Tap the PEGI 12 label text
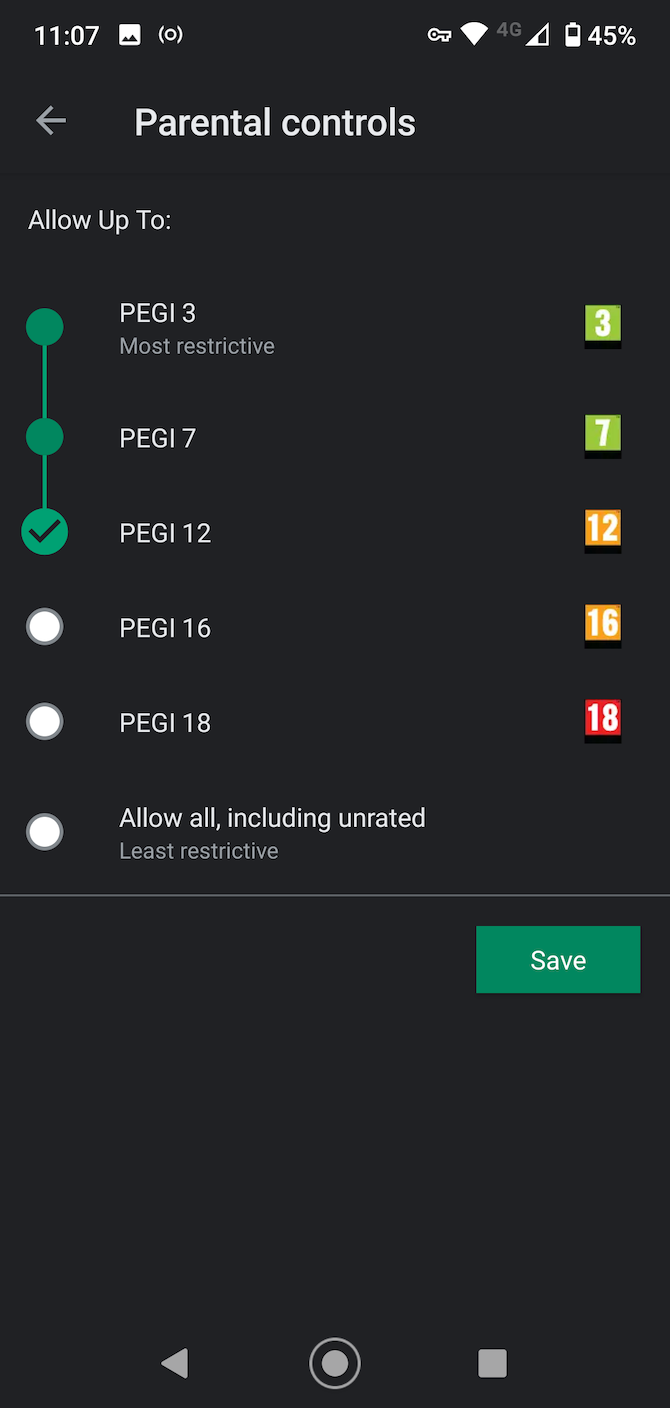 pos(165,531)
